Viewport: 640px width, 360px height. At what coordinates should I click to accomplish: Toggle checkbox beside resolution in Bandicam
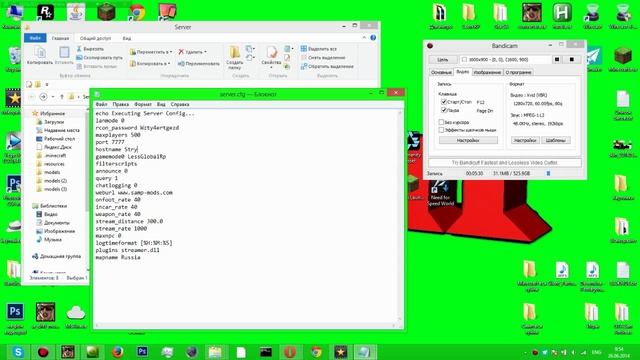(x=464, y=60)
